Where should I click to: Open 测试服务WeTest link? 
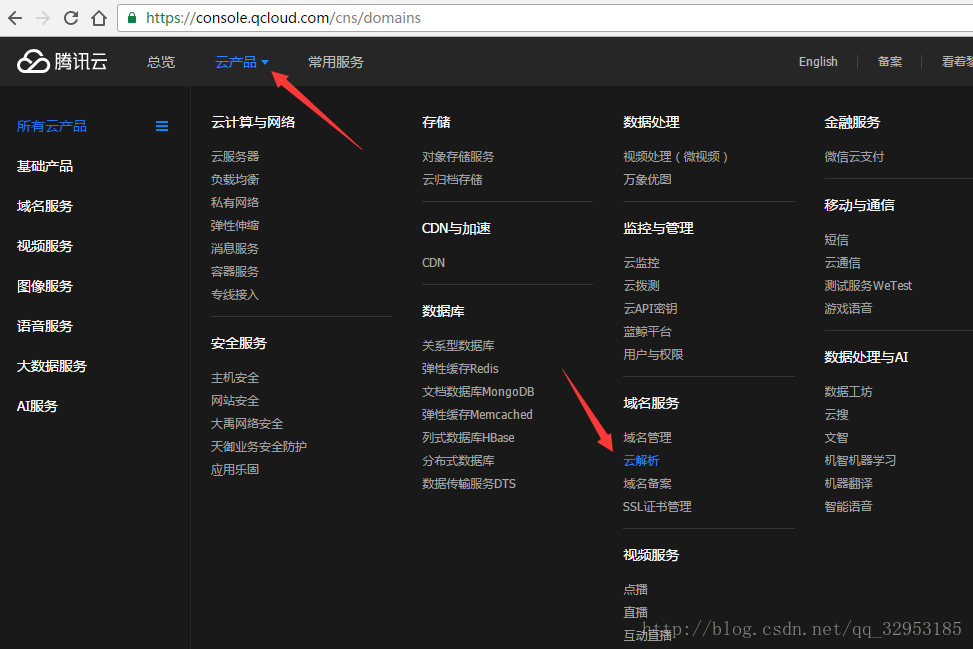click(868, 285)
